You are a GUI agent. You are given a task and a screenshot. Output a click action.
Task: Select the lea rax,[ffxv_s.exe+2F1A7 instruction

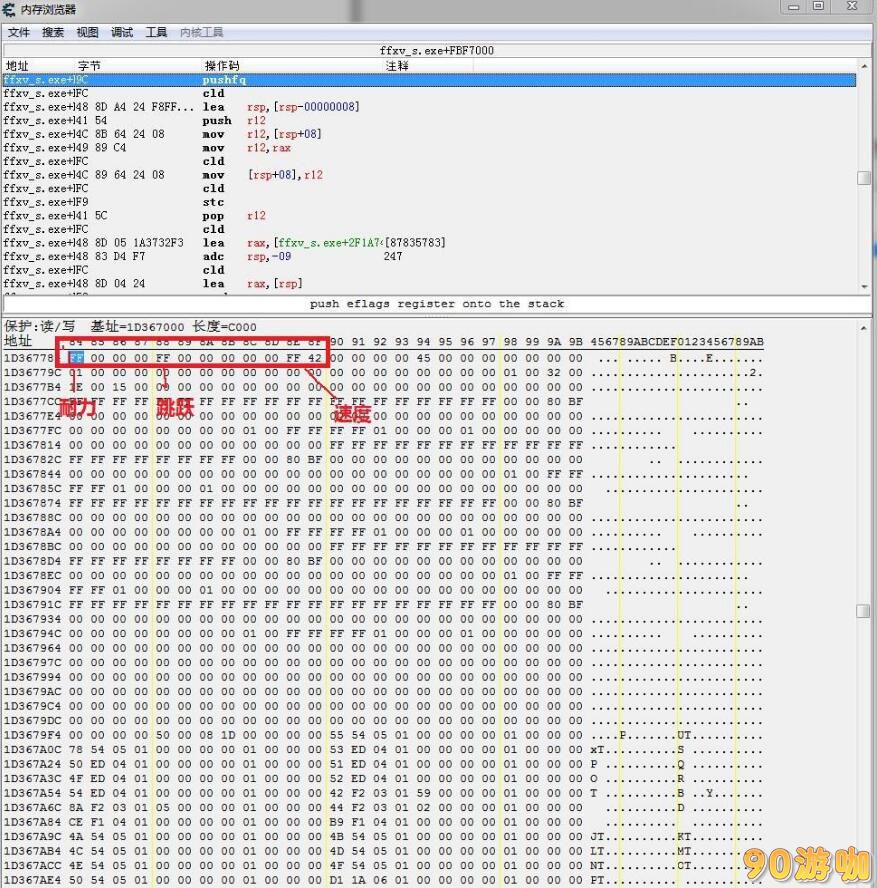tap(429, 243)
